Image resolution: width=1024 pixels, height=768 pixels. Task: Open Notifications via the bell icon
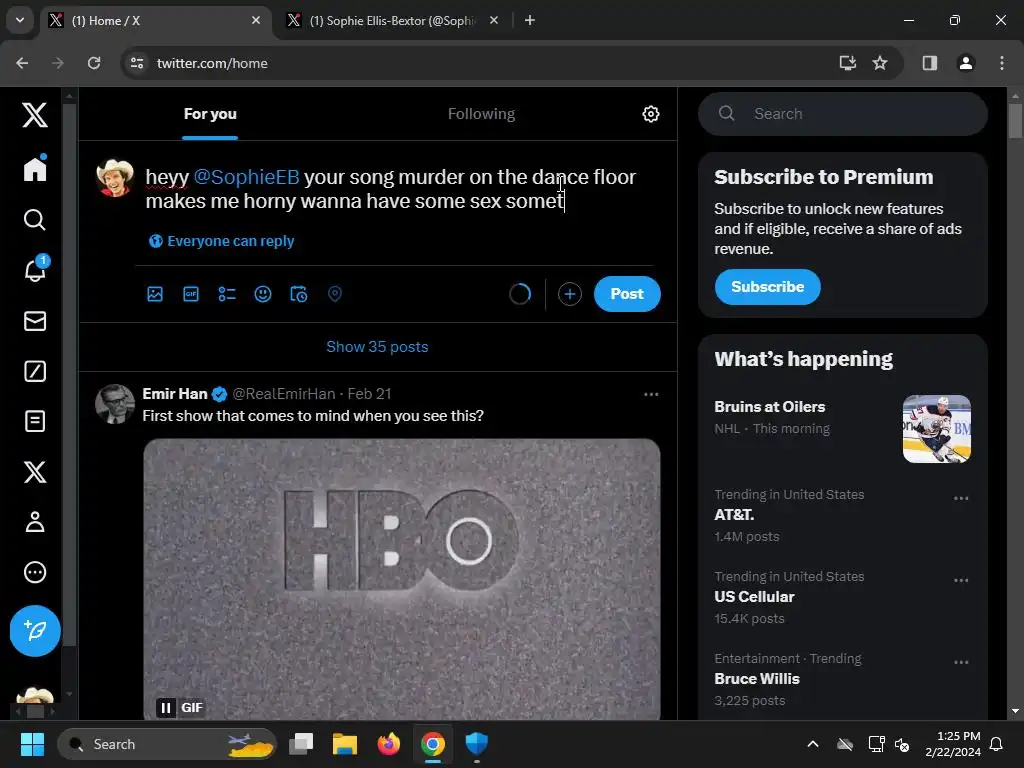(x=35, y=270)
